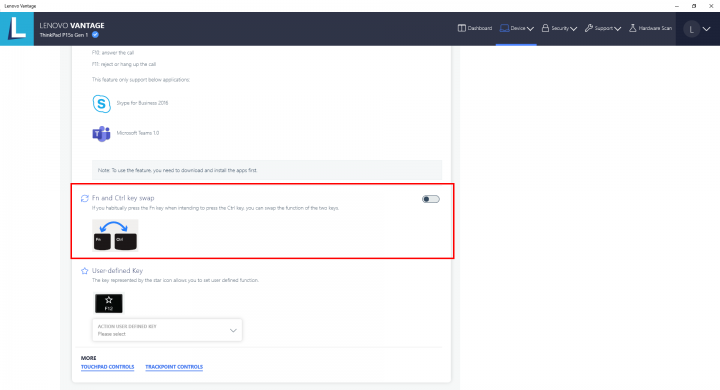720x390 pixels.
Task: Click the user profile avatar L
Action: point(691,29)
